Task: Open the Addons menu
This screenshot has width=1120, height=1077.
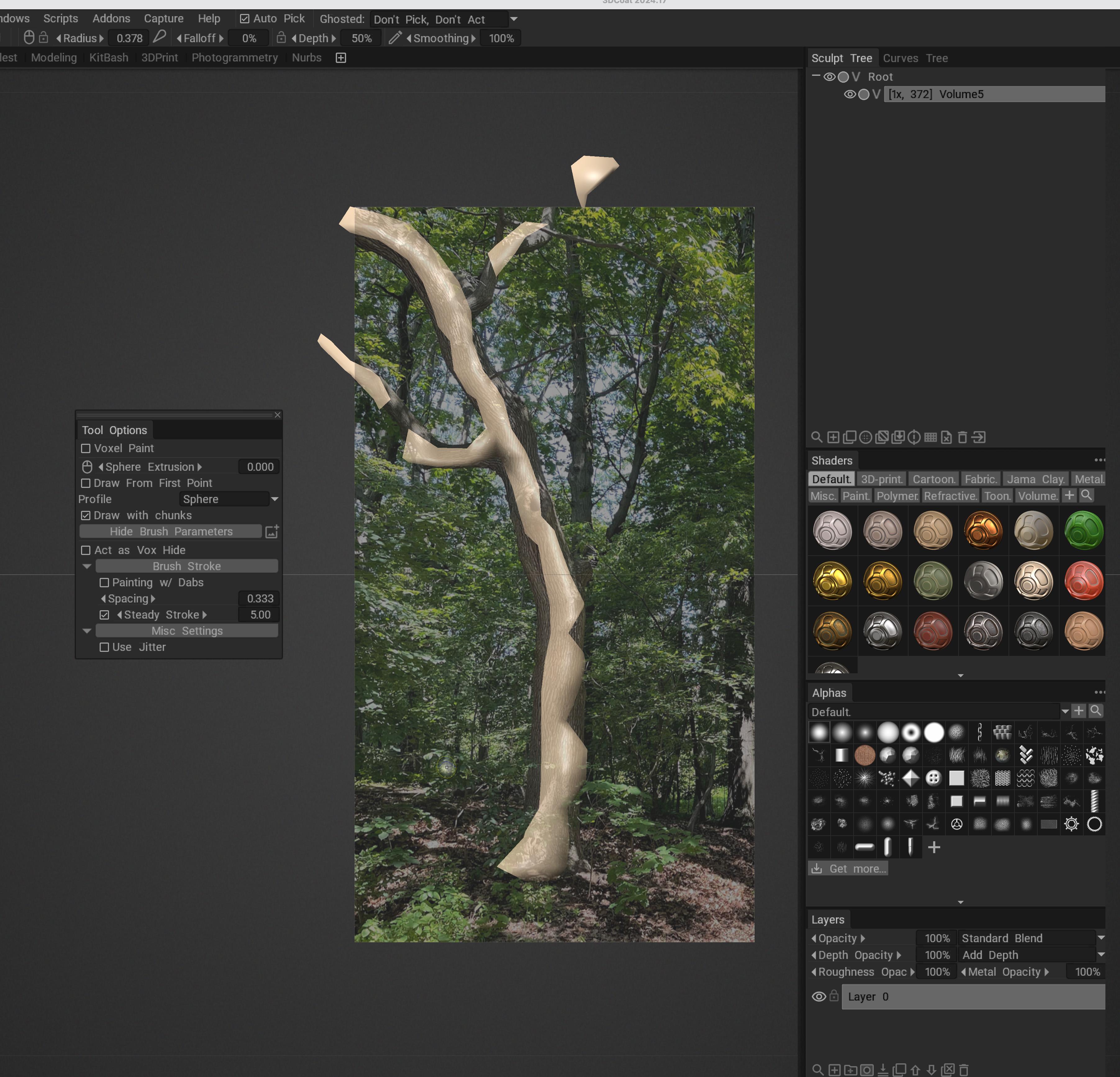Action: pyautogui.click(x=111, y=18)
